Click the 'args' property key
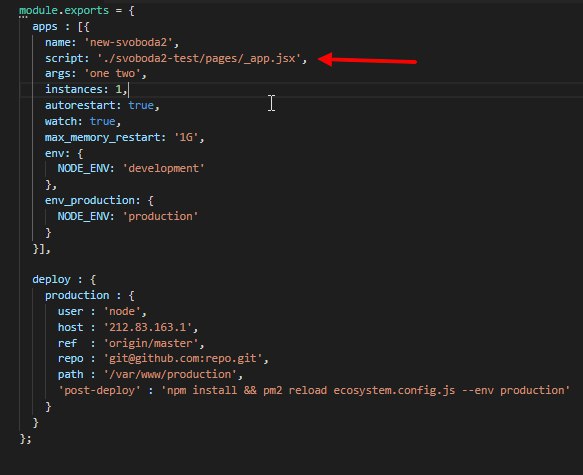This screenshot has height=475, width=583. point(58,74)
